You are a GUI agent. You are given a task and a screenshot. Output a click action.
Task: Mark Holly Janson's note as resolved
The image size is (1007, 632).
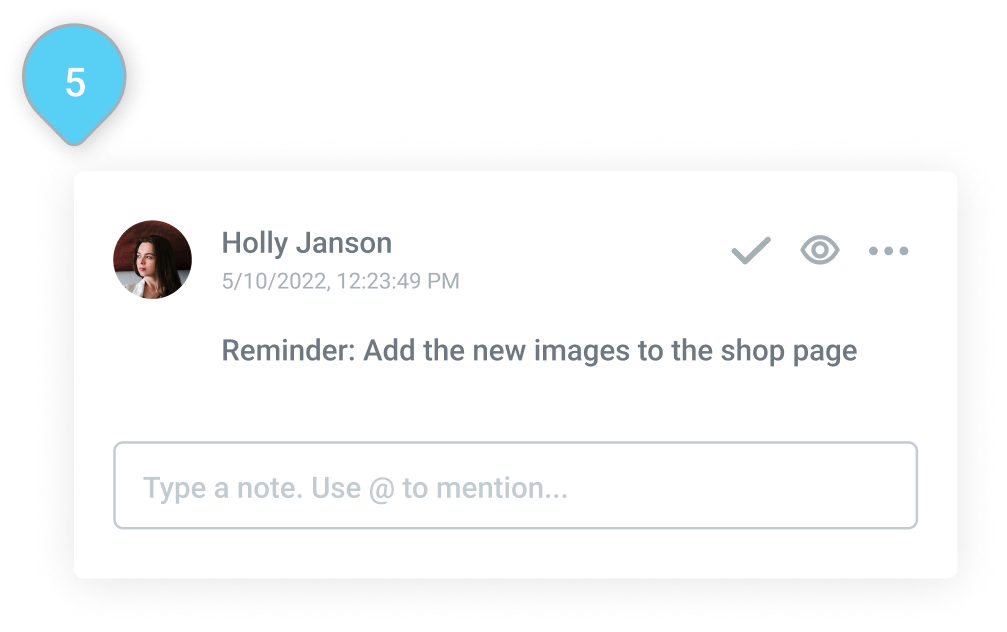point(750,250)
